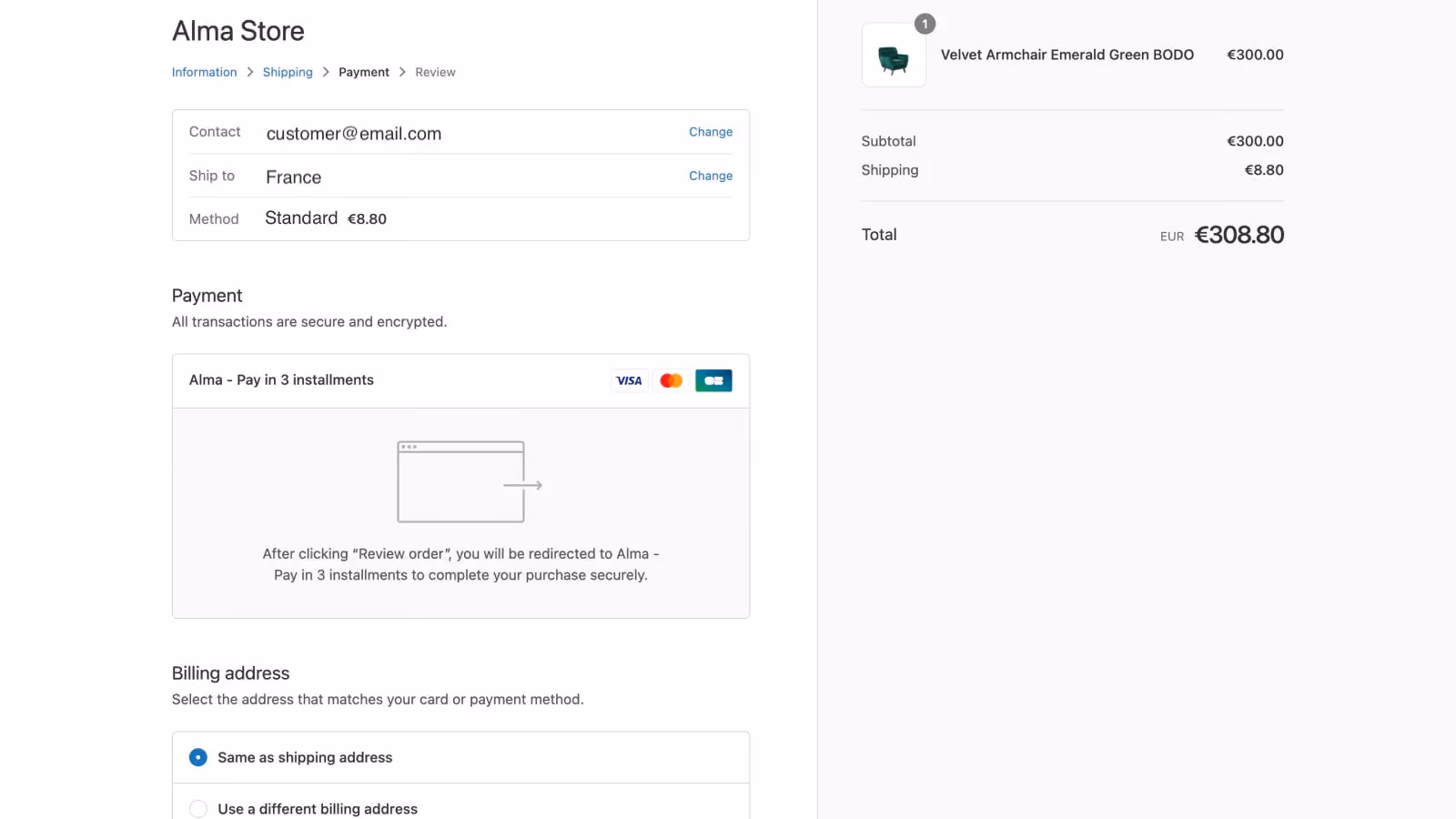The height and width of the screenshot is (819, 1456).
Task: Change the contact email
Action: click(711, 132)
